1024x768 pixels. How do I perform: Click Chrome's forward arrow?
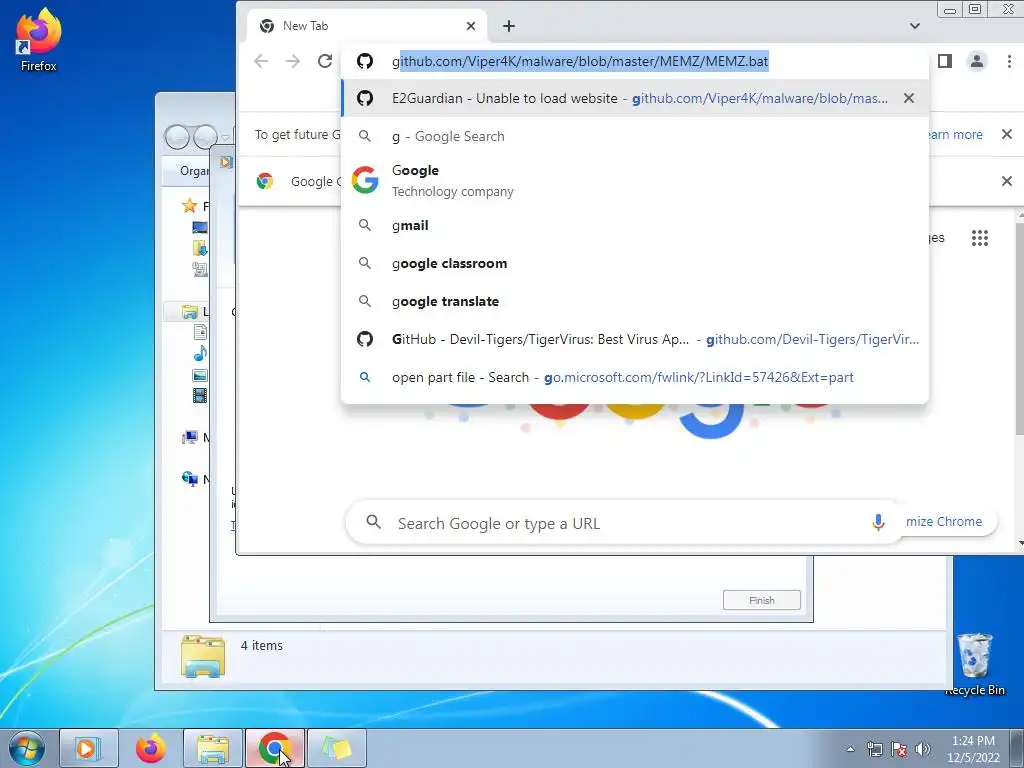point(293,61)
